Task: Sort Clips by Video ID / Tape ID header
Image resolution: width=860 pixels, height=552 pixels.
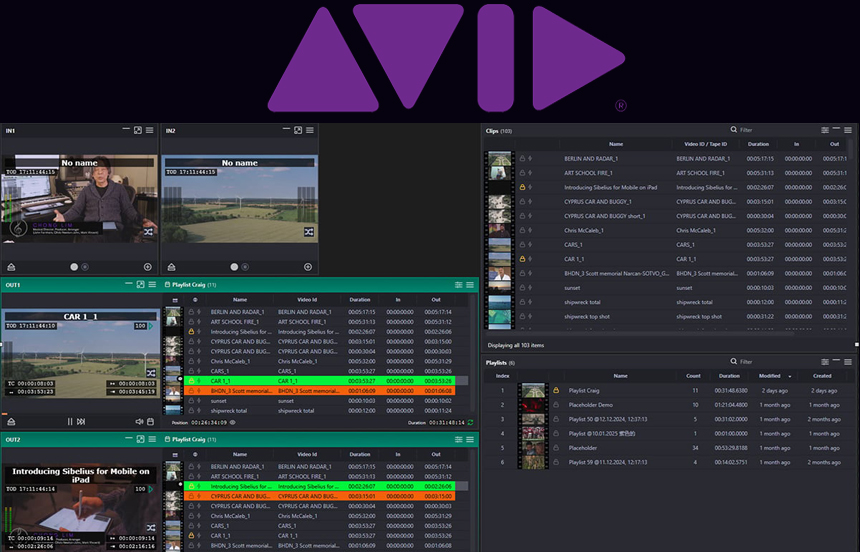Action: (x=705, y=144)
